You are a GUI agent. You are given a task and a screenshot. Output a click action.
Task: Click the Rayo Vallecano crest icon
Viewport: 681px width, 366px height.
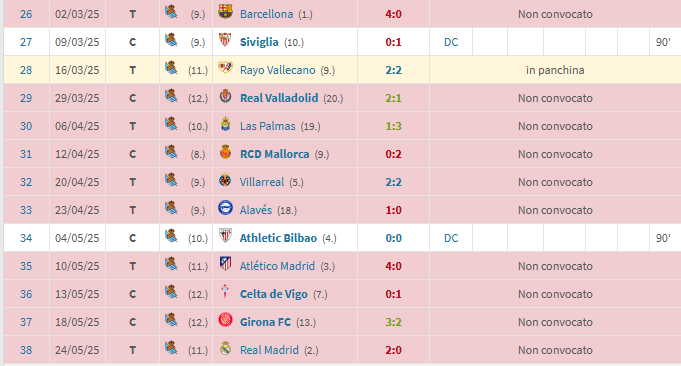[225, 68]
